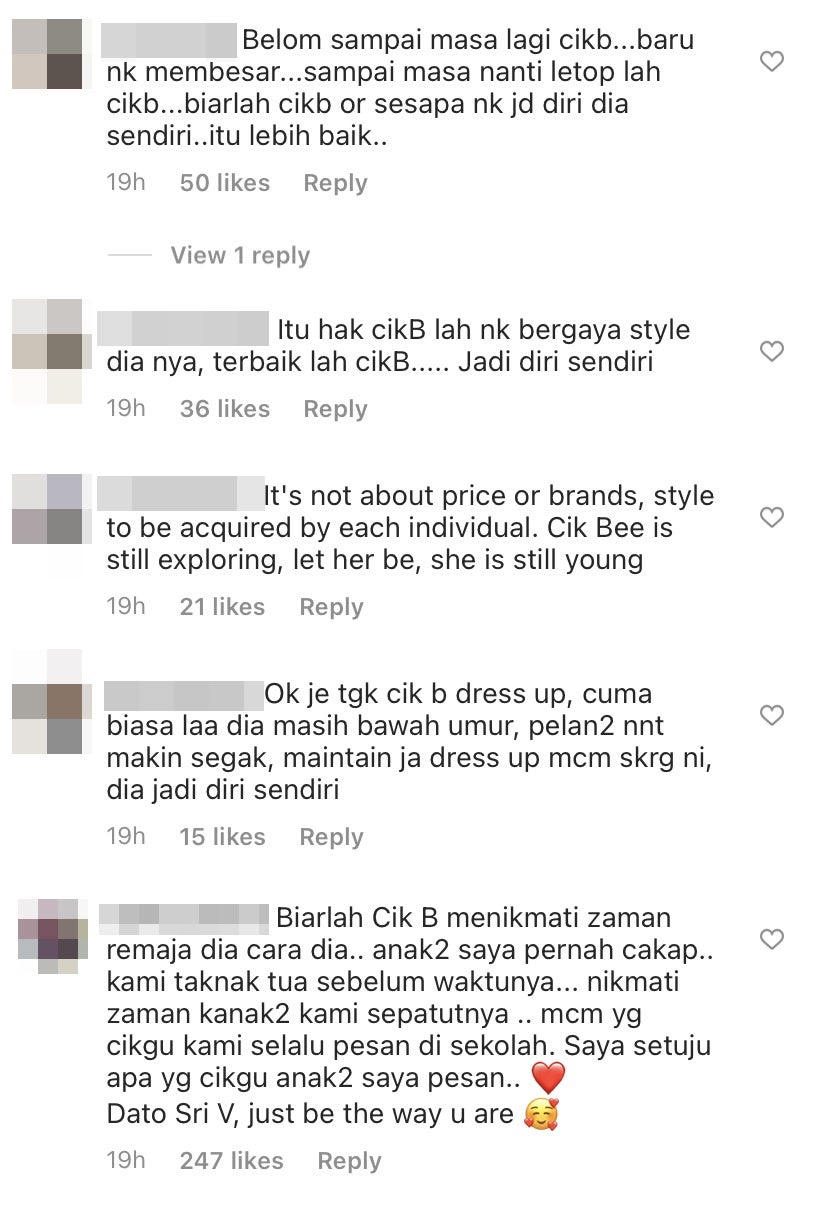Image resolution: width=828 pixels, height=1208 pixels.
Task: Like the 'It's not about price' comment
Action: [x=771, y=517]
